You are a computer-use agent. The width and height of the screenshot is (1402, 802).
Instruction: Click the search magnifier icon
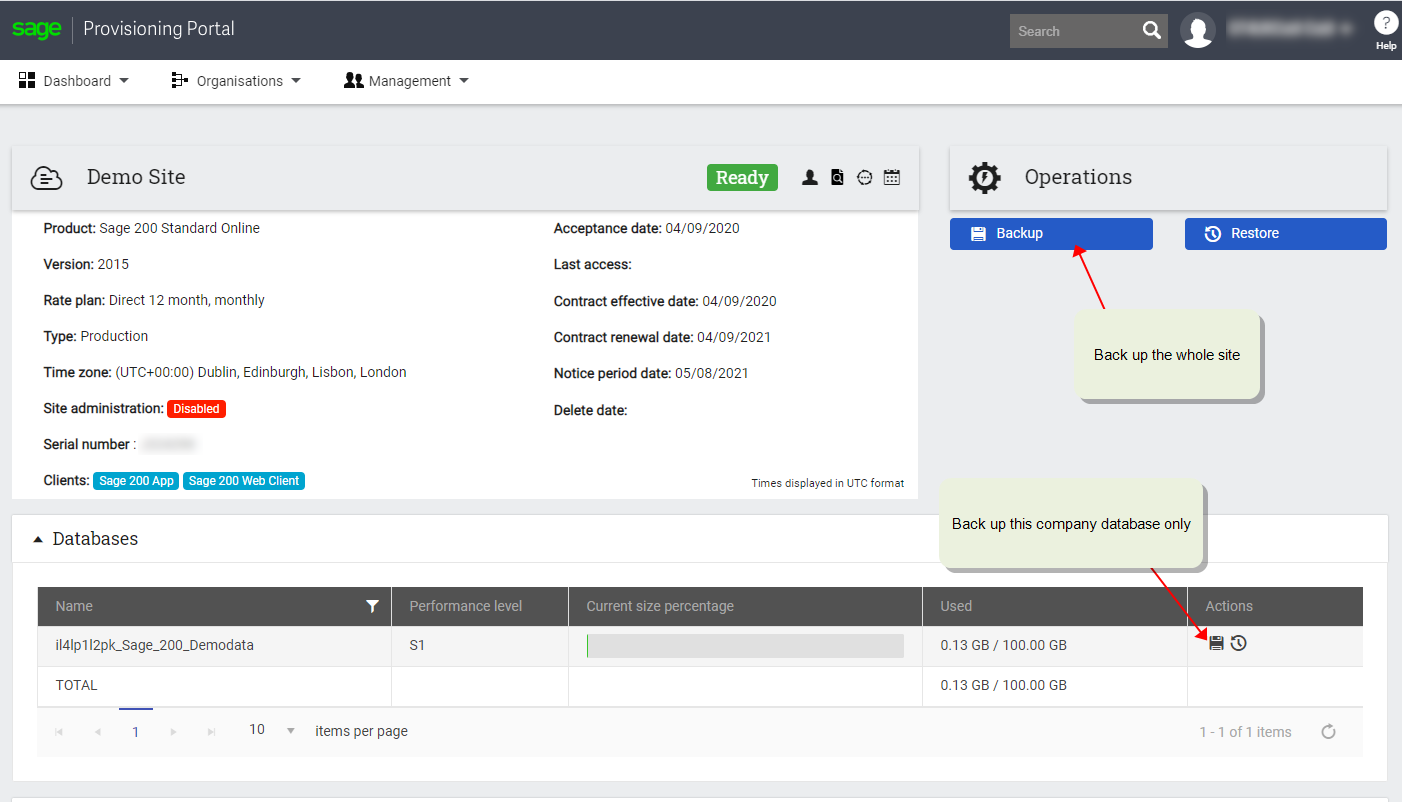tap(1152, 31)
